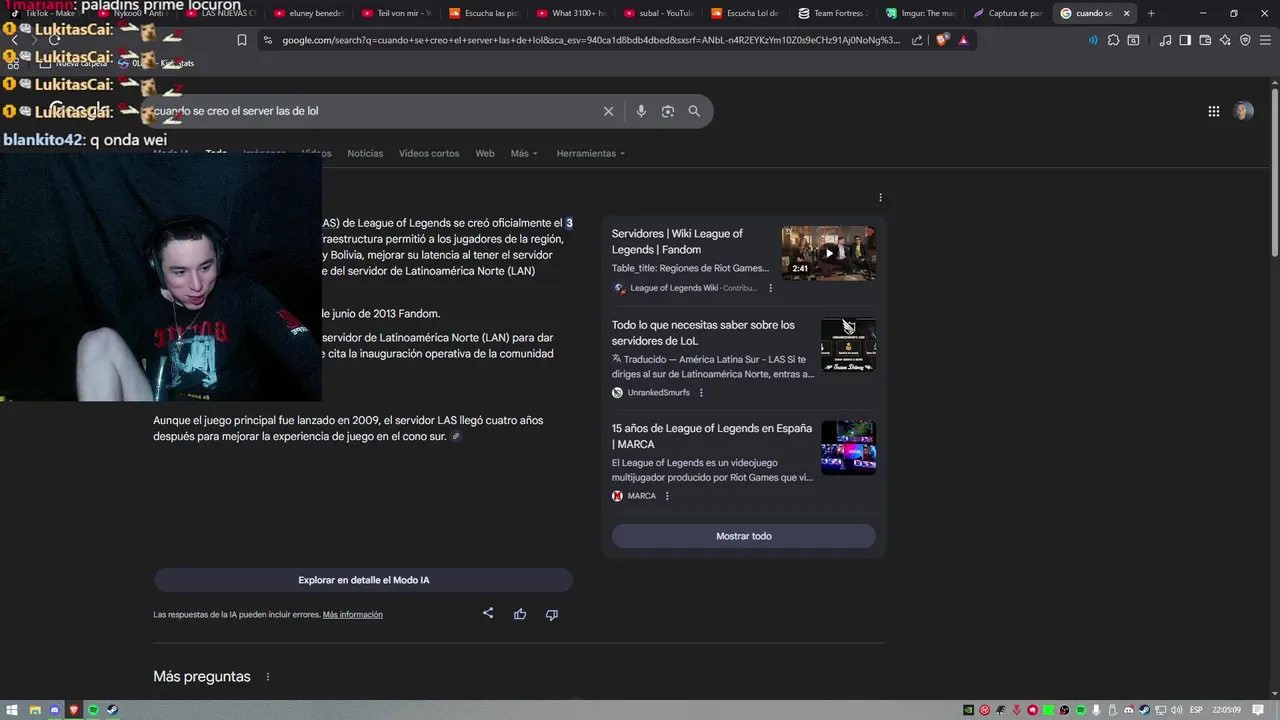Open the 'Más información' link
Image resolution: width=1280 pixels, height=720 pixels.
352,614
